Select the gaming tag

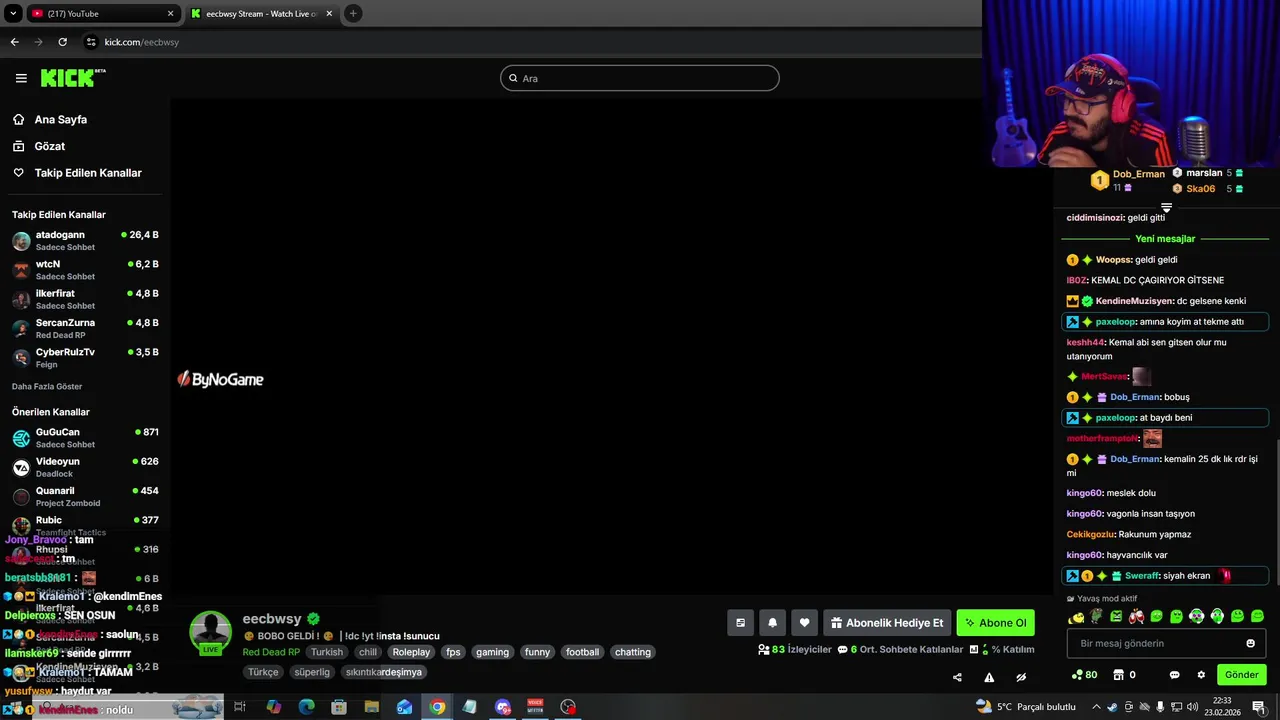click(x=492, y=652)
